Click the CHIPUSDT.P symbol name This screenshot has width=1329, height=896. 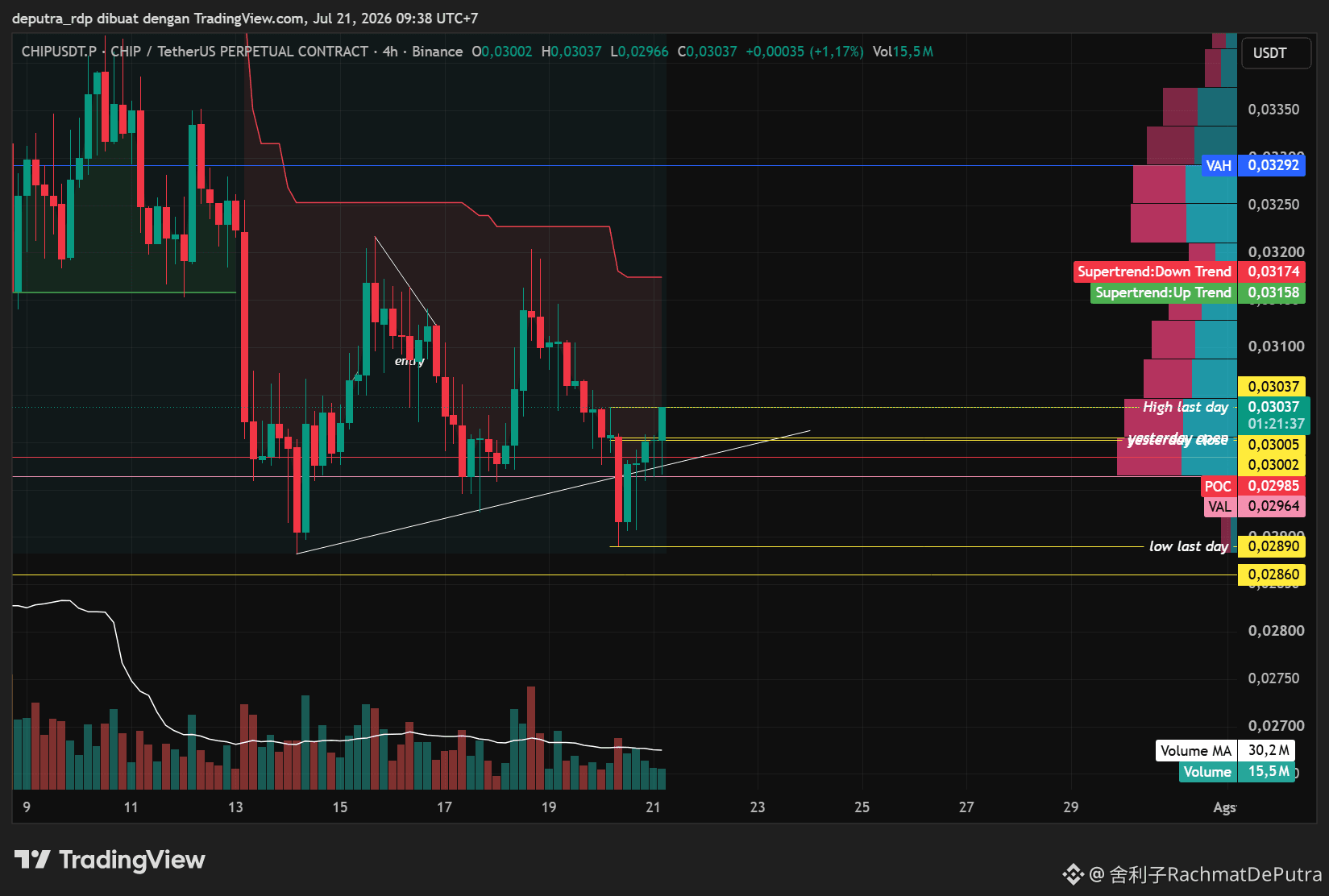tap(59, 52)
